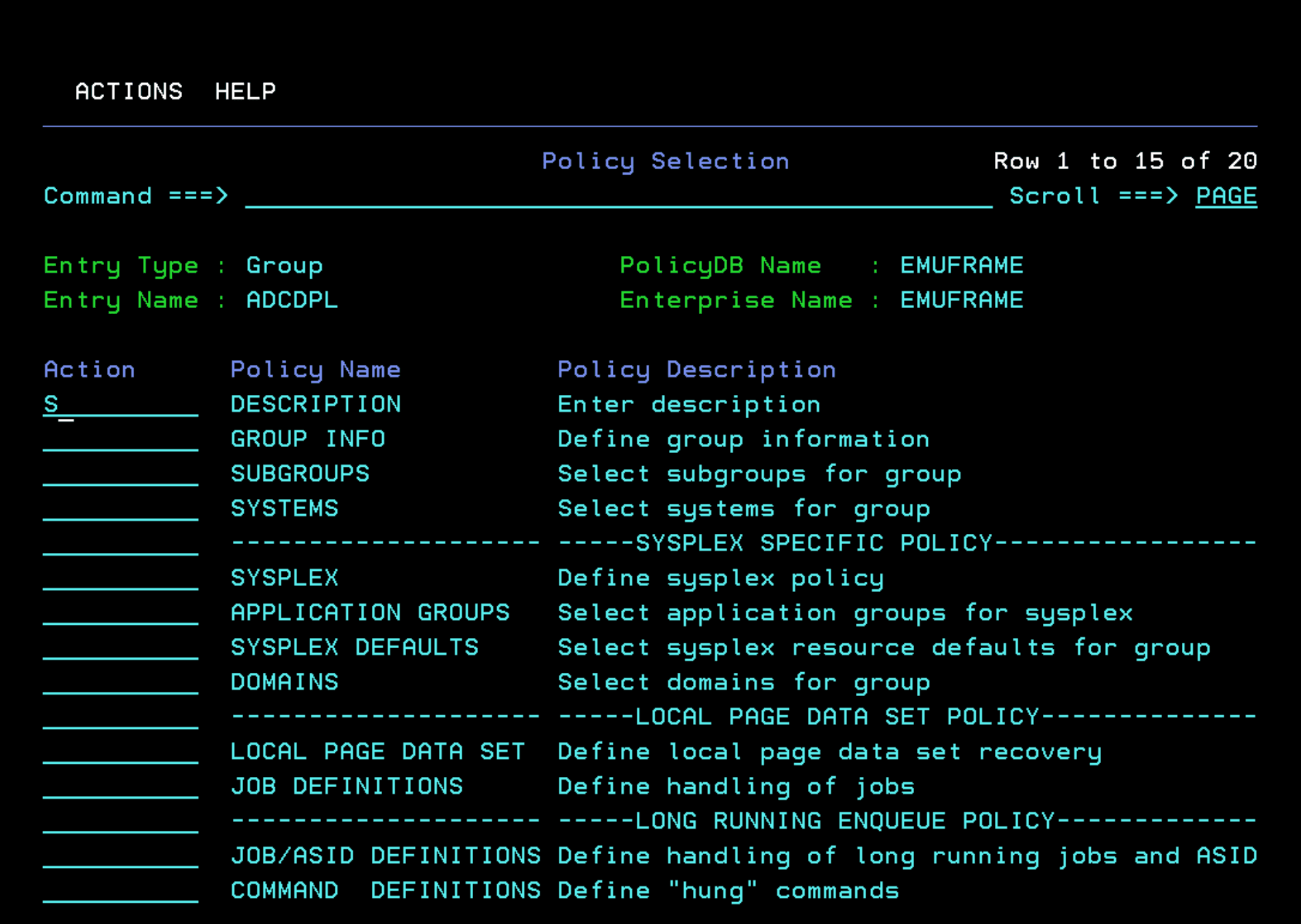This screenshot has height=924, width=1301.
Task: Select the SYSPLEX DEFAULTS policy name
Action: point(354,648)
